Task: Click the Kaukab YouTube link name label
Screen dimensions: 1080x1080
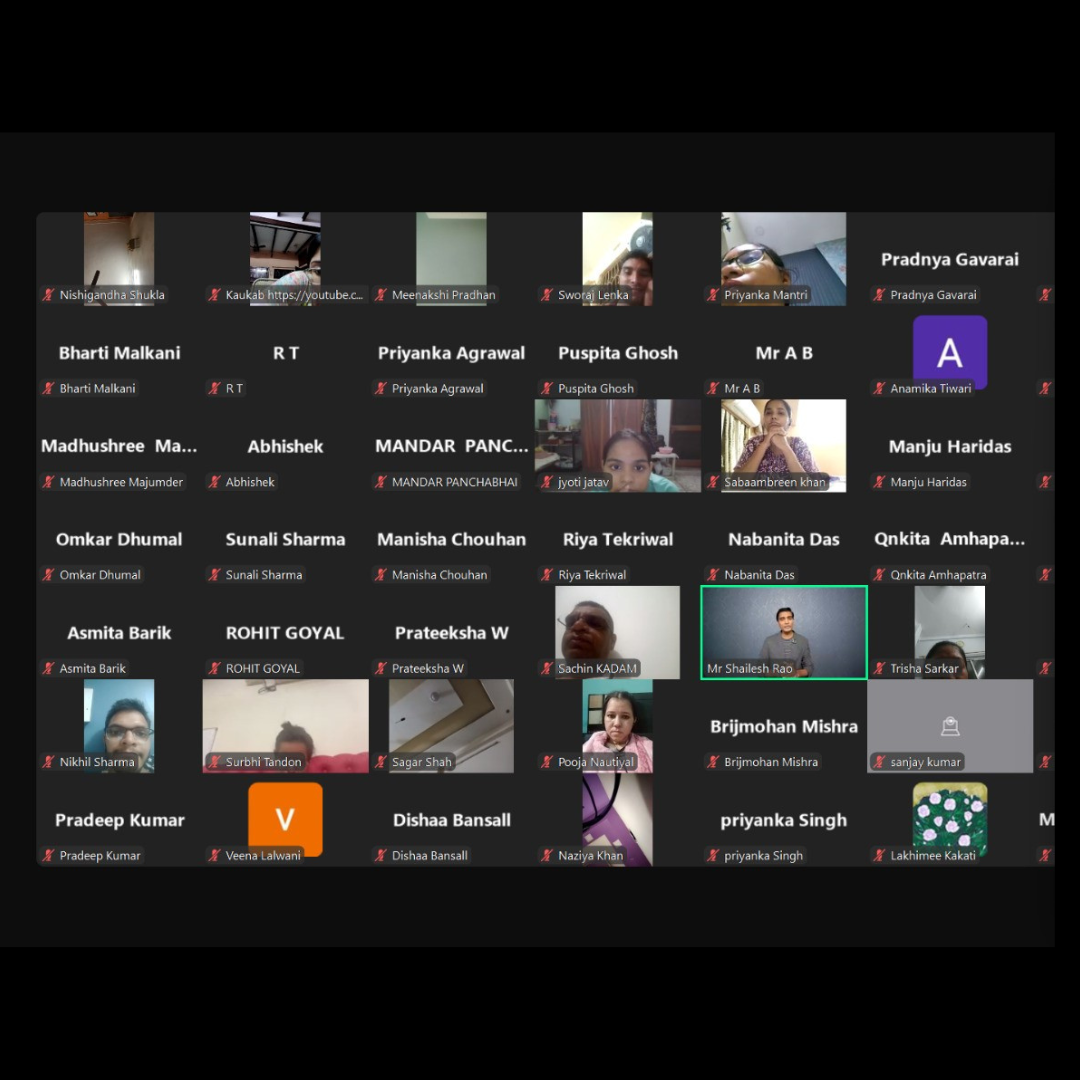Action: coord(294,295)
